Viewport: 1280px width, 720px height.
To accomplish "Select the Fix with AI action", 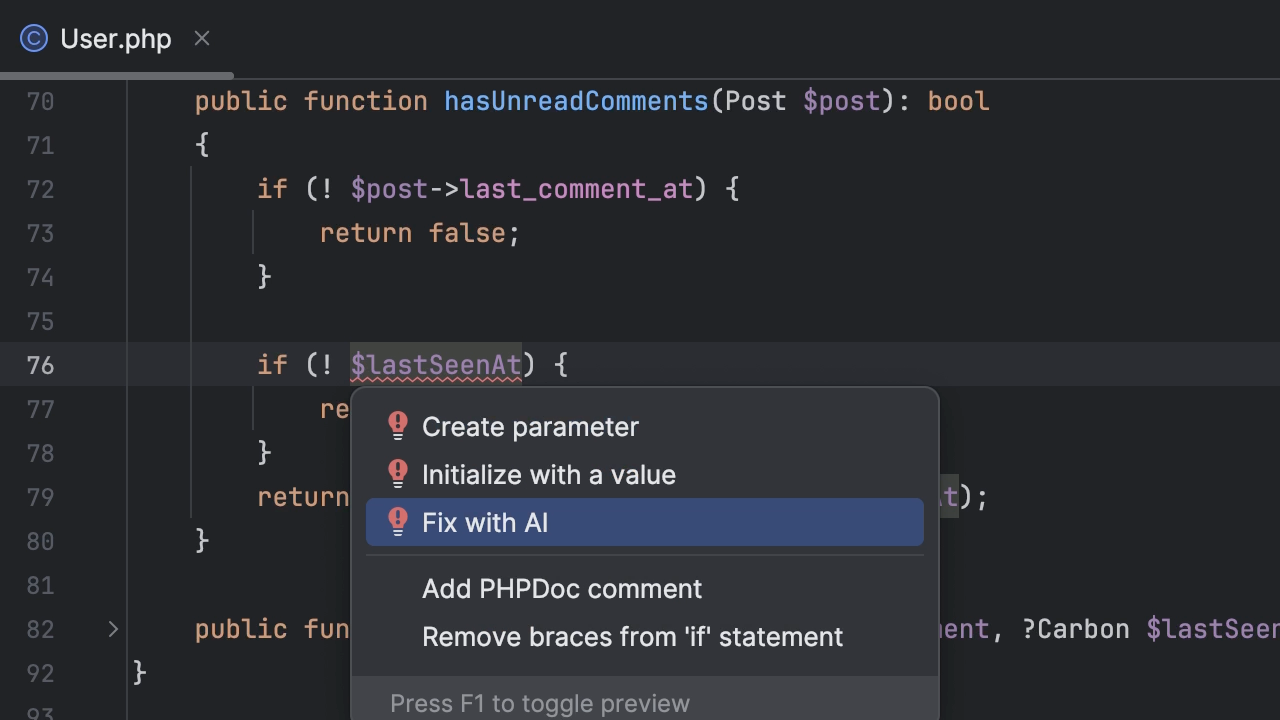I will (645, 522).
